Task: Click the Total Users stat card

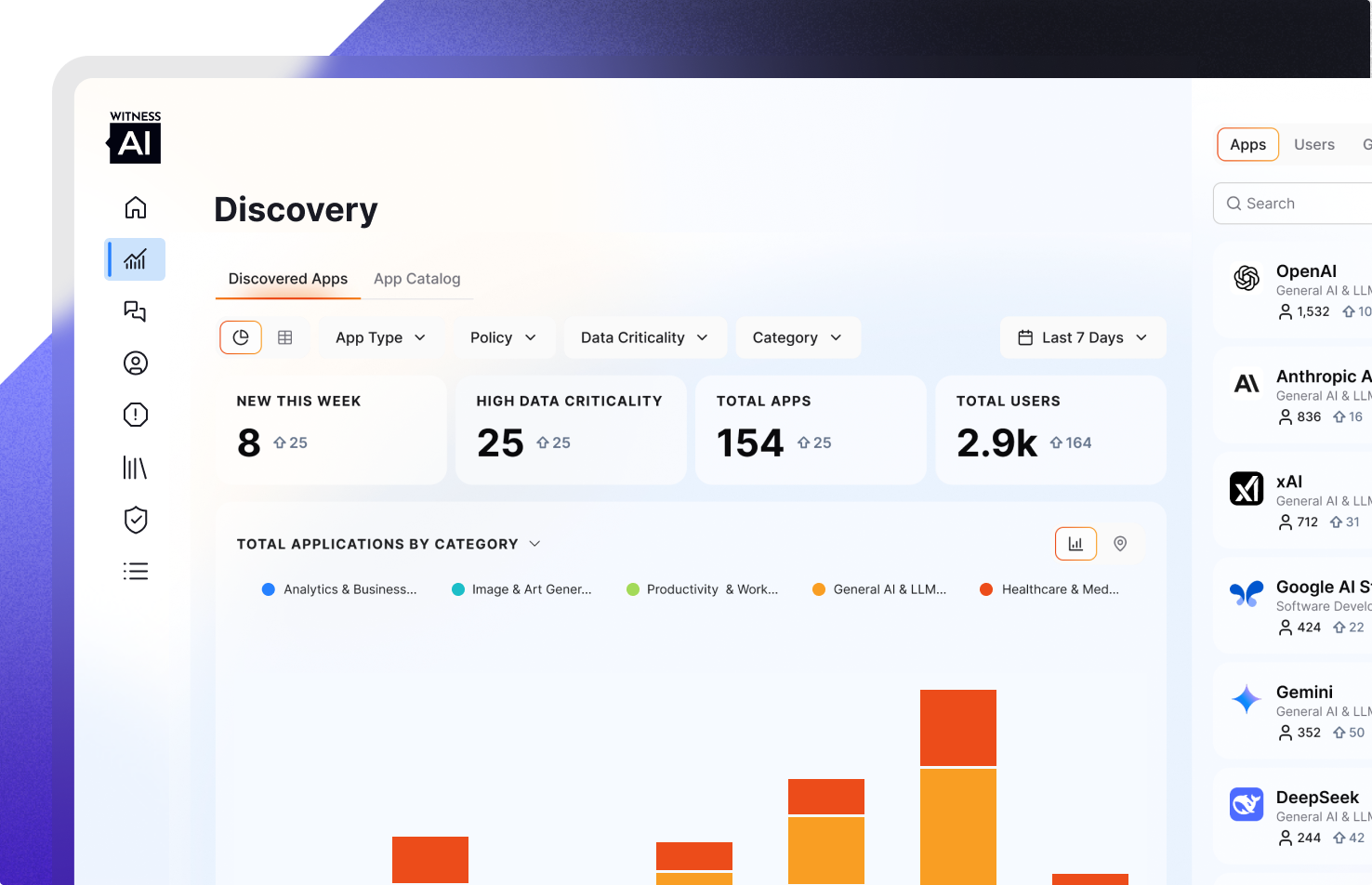Action: [x=1050, y=430]
